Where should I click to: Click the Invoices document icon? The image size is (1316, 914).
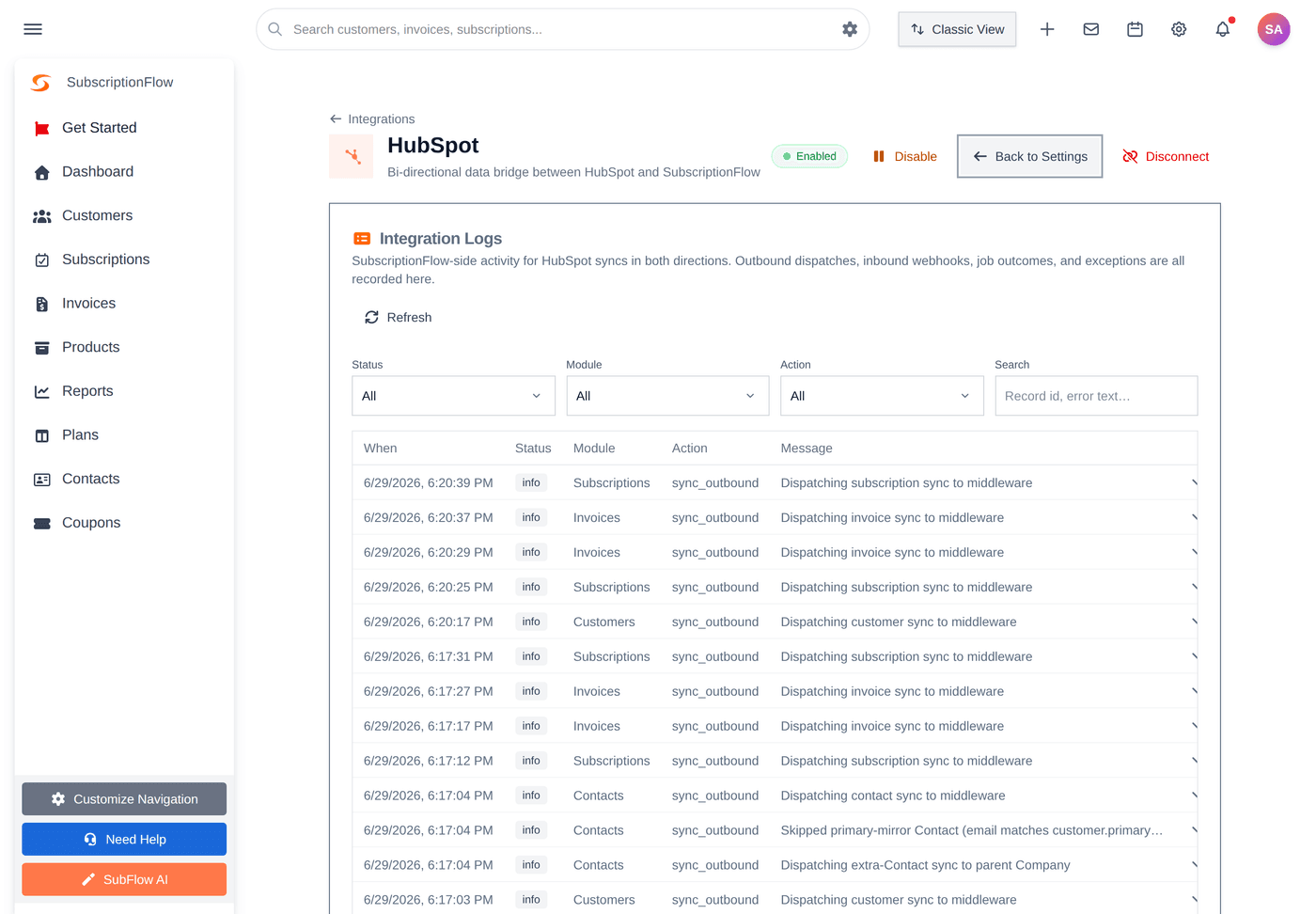pyautogui.click(x=41, y=304)
